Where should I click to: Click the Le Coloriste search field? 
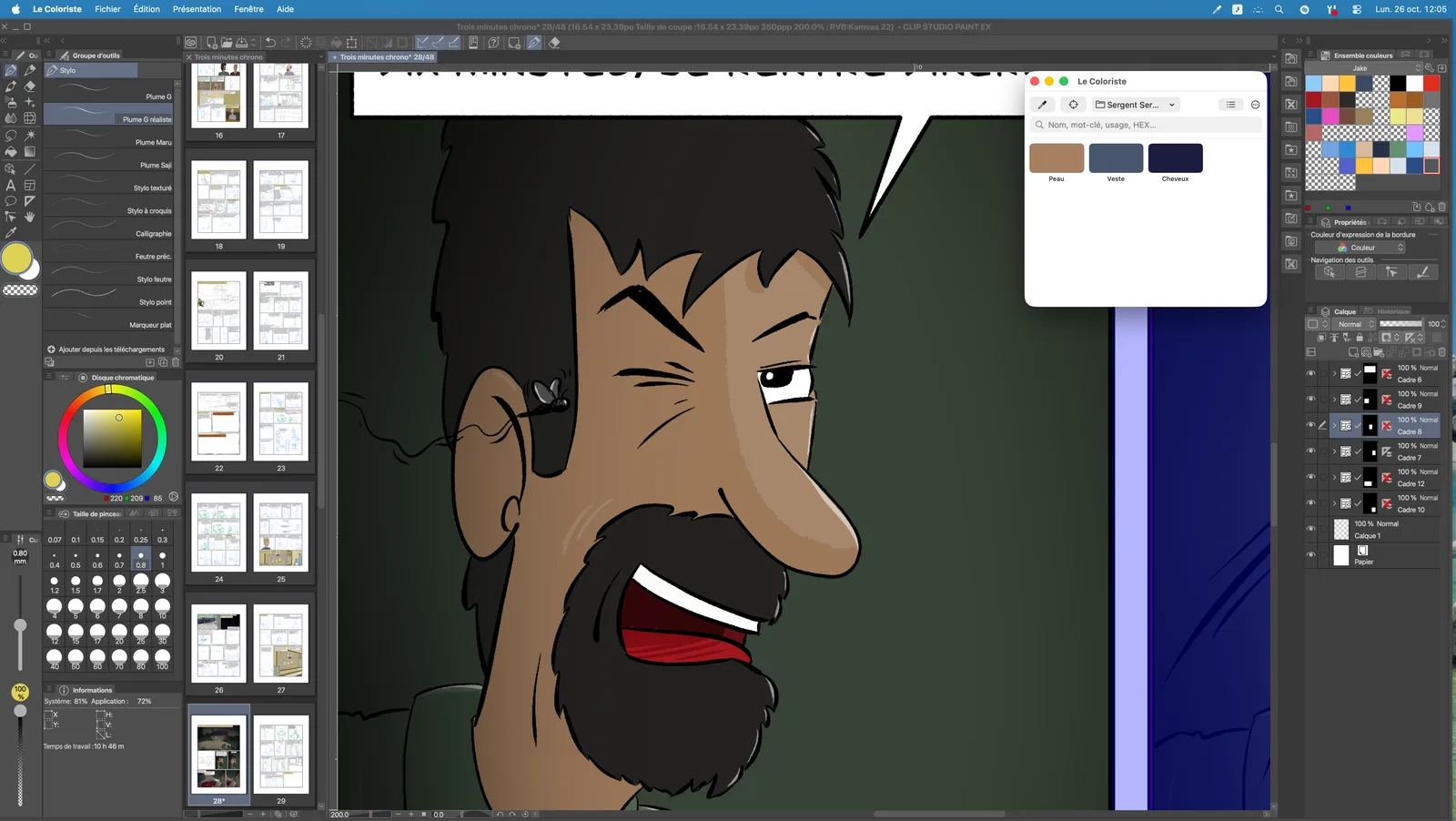tap(1146, 125)
